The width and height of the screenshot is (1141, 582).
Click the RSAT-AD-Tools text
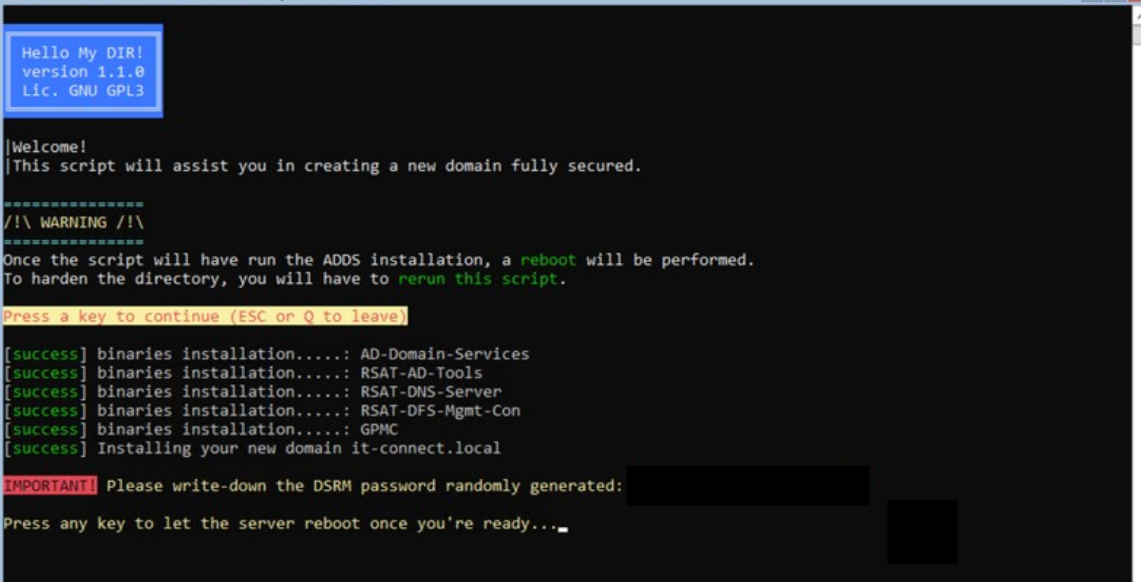(421, 373)
